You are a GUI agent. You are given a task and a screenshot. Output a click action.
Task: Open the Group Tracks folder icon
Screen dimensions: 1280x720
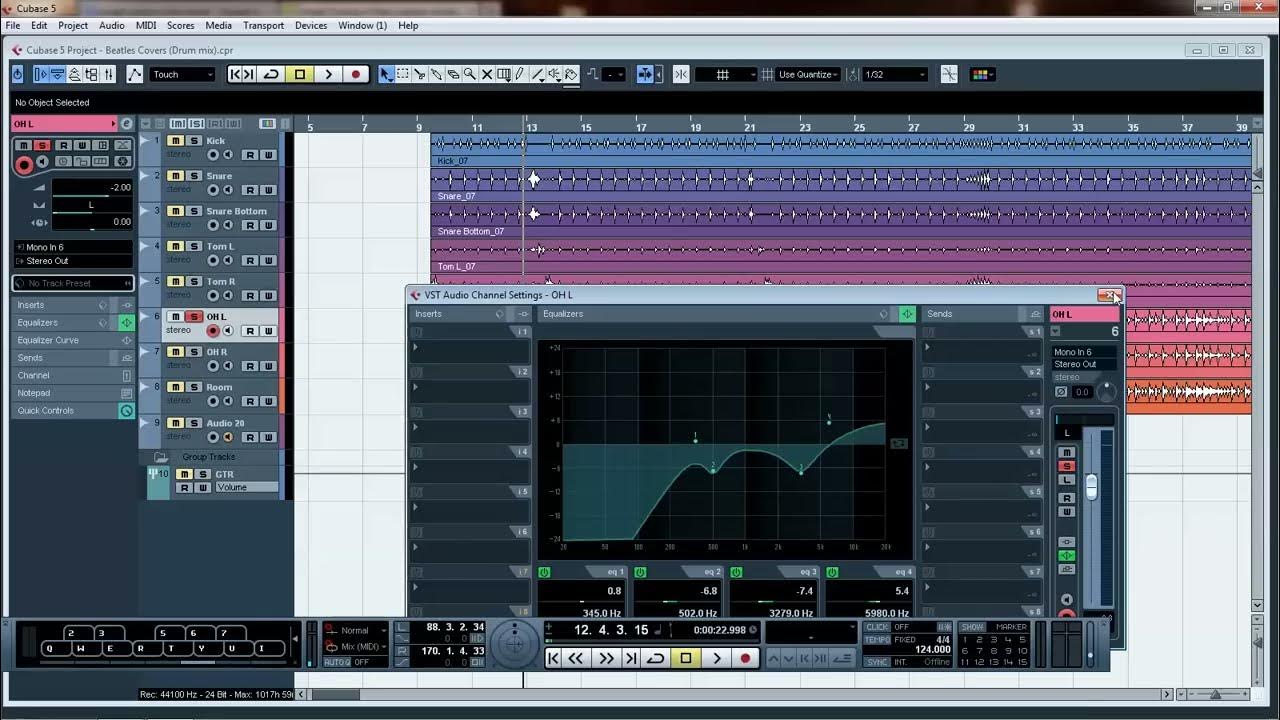160,457
